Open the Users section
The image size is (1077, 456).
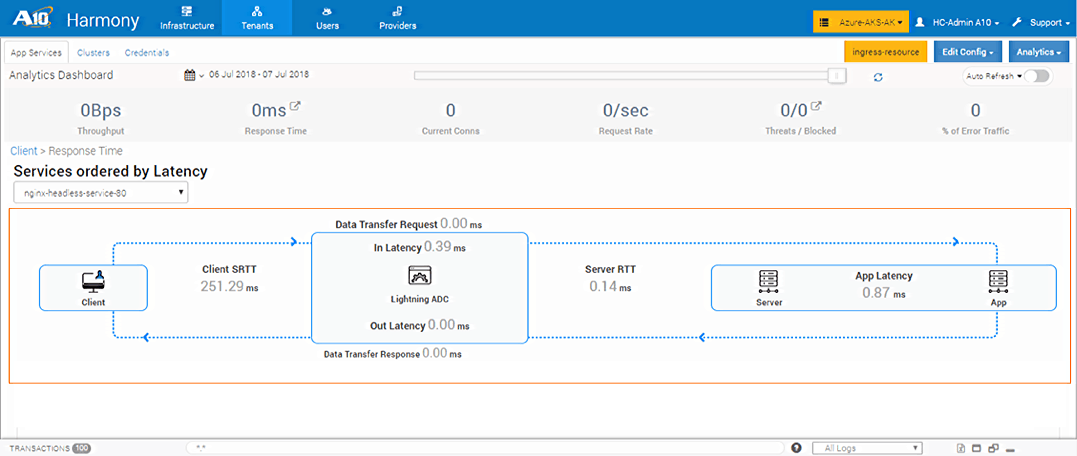pyautogui.click(x=327, y=19)
